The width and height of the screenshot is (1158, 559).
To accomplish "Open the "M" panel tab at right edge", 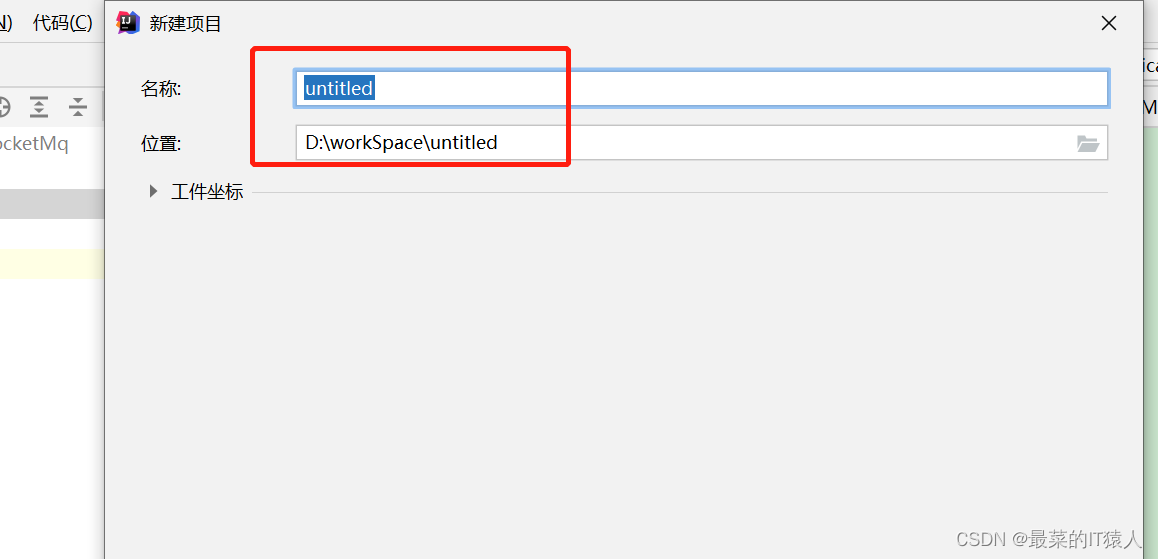I will pos(1149,107).
